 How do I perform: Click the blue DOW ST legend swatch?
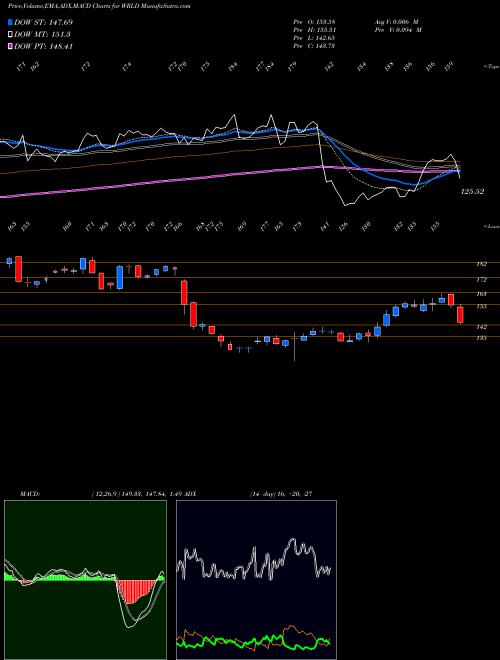[x=11, y=22]
